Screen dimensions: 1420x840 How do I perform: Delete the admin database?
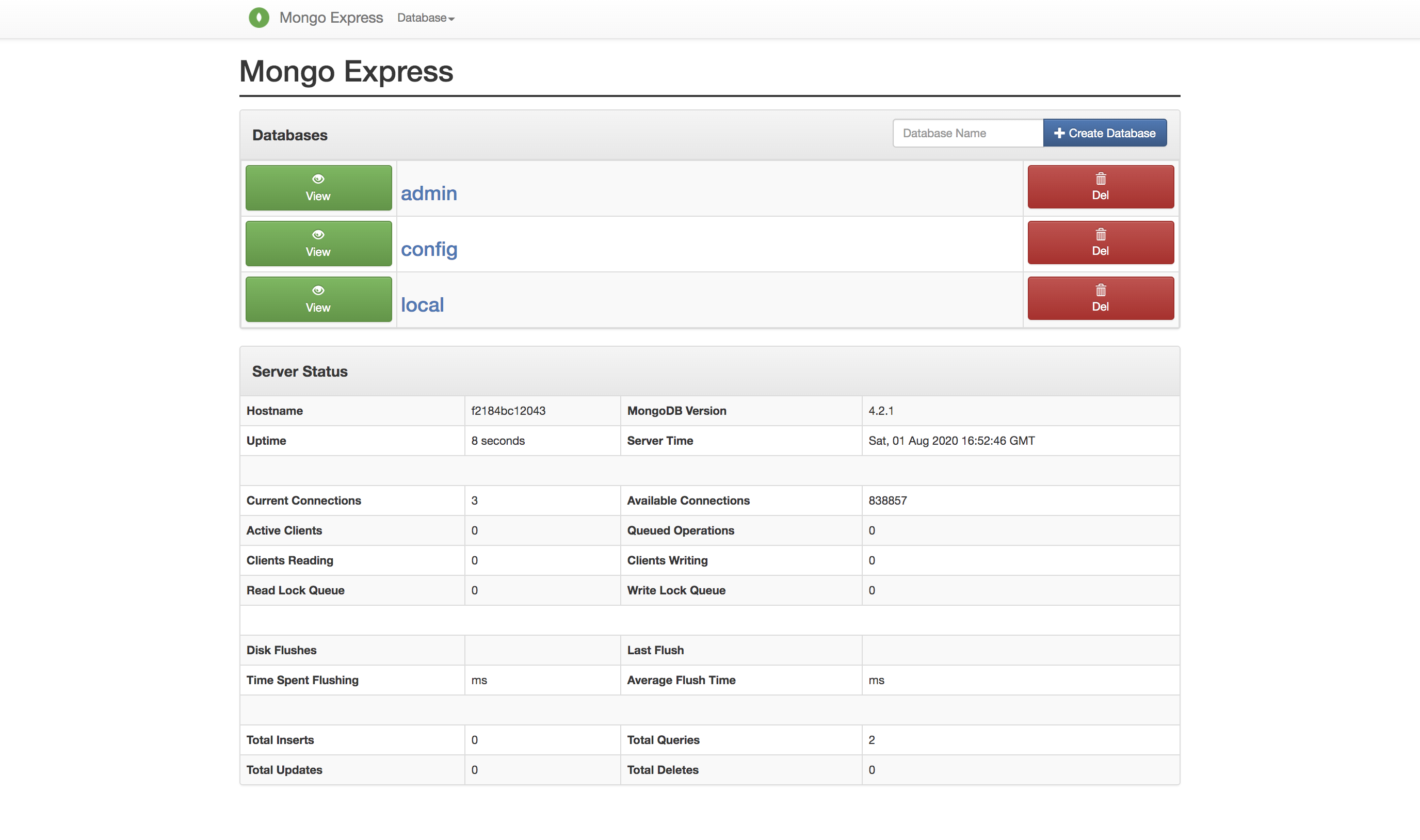(x=1101, y=187)
